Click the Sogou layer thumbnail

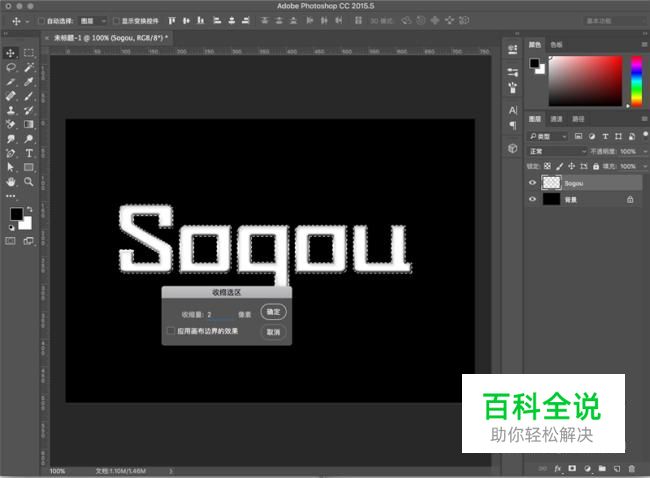(x=551, y=182)
